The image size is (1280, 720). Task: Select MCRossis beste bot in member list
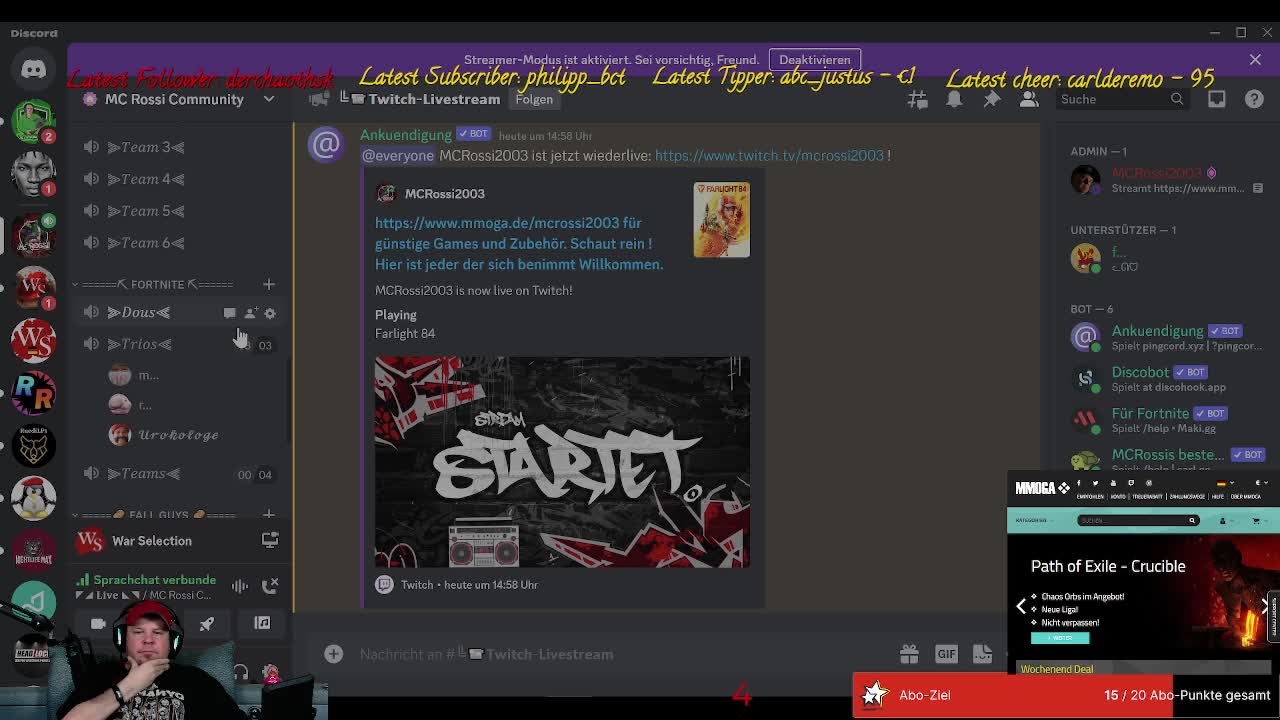1165,459
